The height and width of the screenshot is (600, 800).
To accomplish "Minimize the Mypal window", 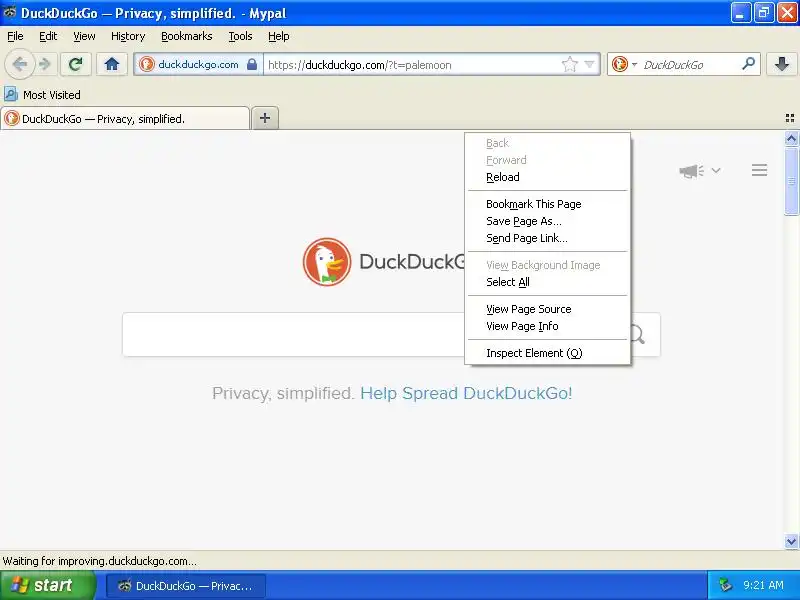I will click(740, 13).
